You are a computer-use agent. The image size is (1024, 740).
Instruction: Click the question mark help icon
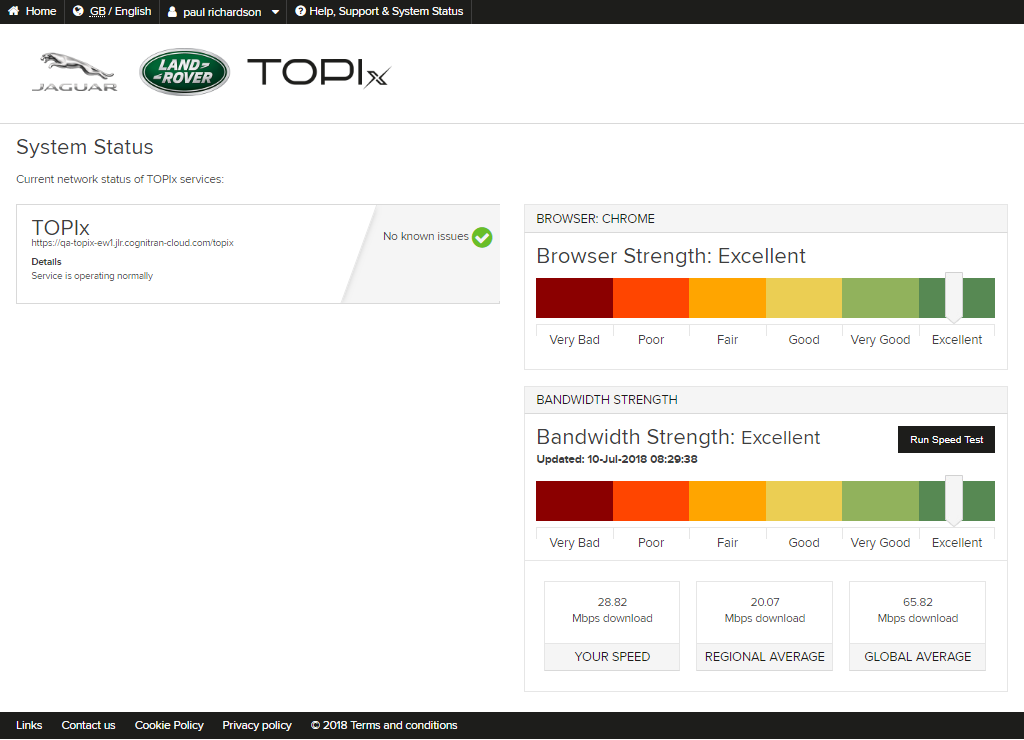(300, 11)
